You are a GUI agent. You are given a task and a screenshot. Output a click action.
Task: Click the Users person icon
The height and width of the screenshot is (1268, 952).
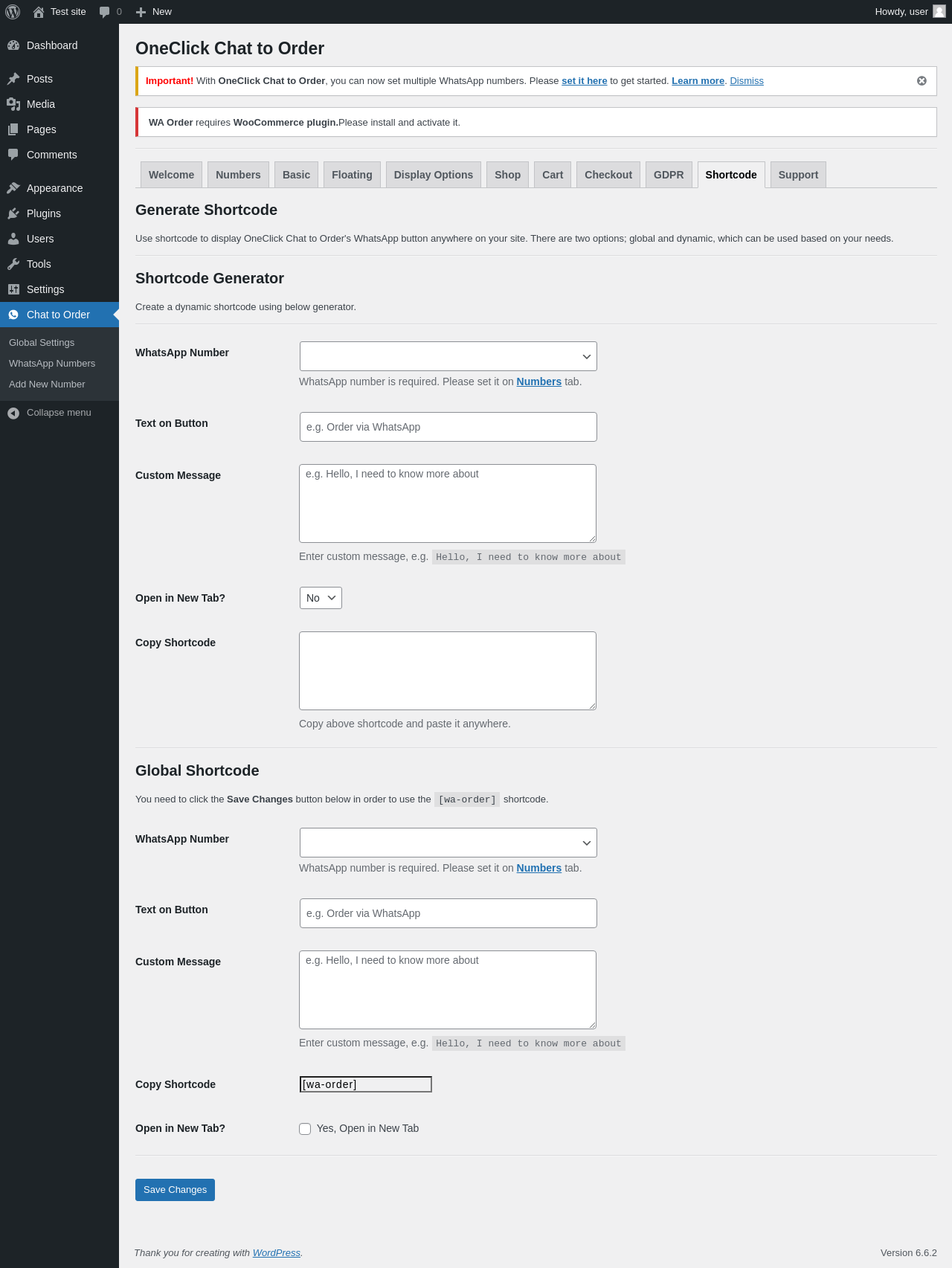13,239
